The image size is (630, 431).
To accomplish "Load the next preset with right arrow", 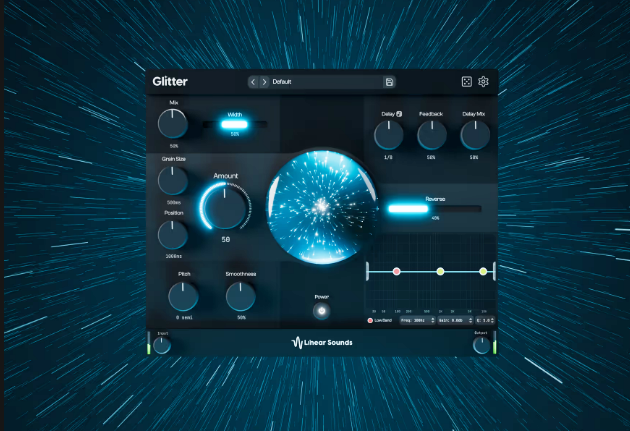I will pos(264,82).
